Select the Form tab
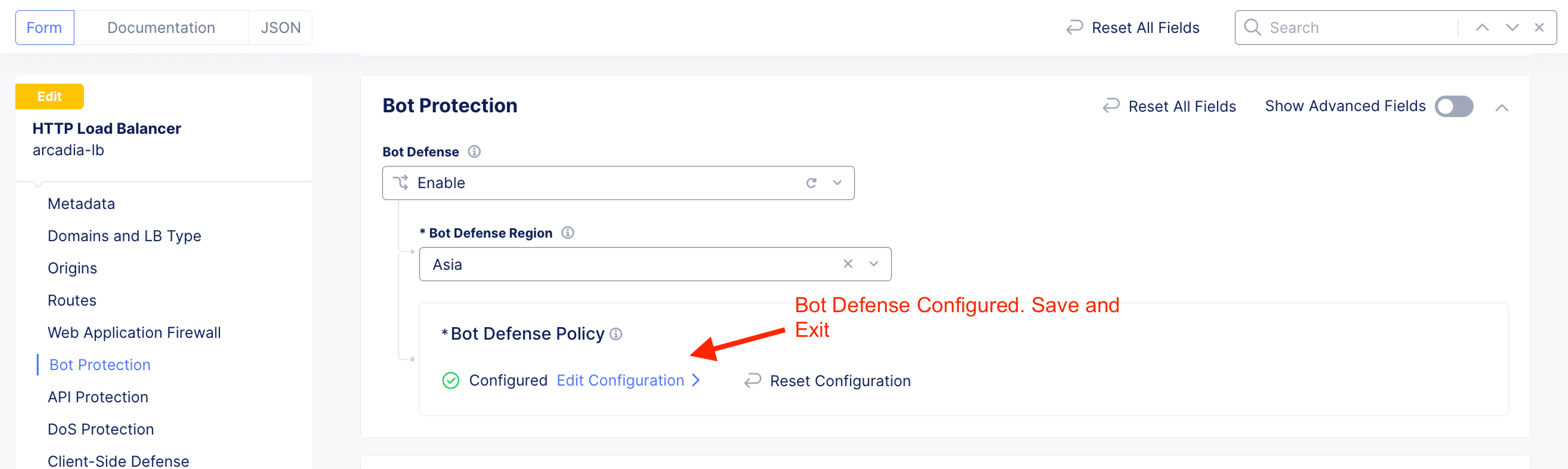 point(44,27)
